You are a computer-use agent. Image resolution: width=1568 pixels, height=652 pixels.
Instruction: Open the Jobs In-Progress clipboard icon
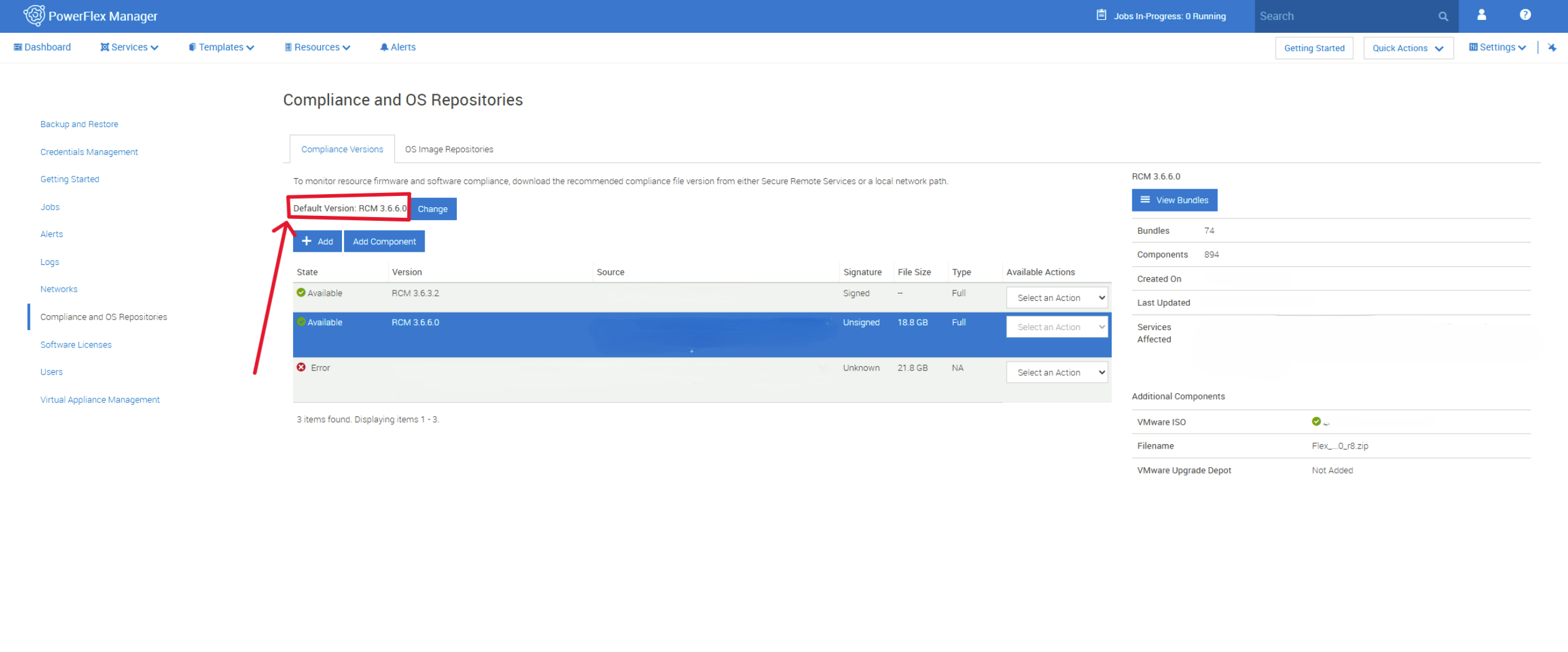[1101, 15]
